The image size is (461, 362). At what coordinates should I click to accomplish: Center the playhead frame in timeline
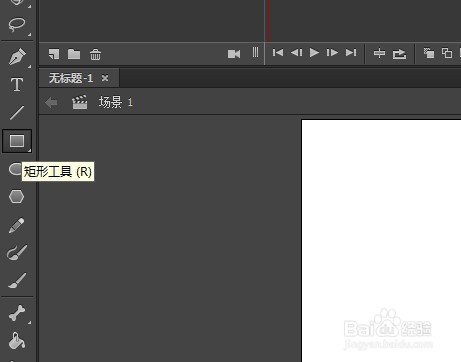click(379, 53)
